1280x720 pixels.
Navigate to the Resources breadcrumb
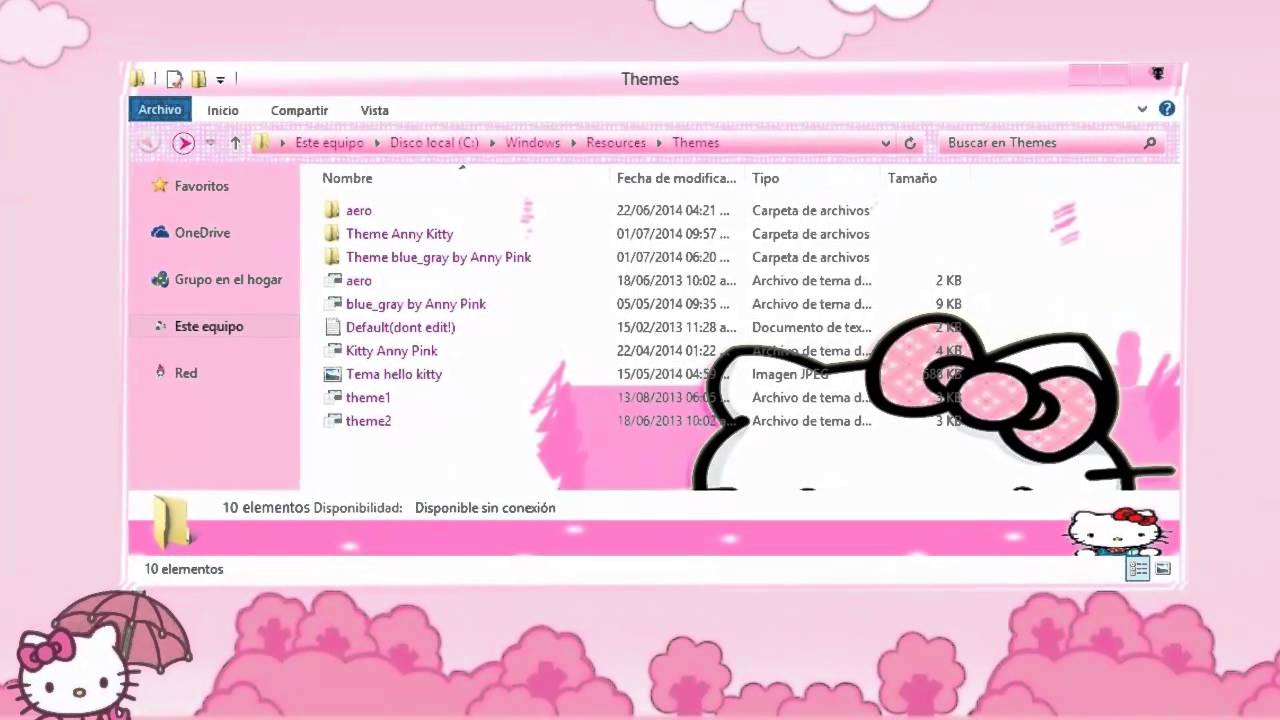tap(616, 143)
